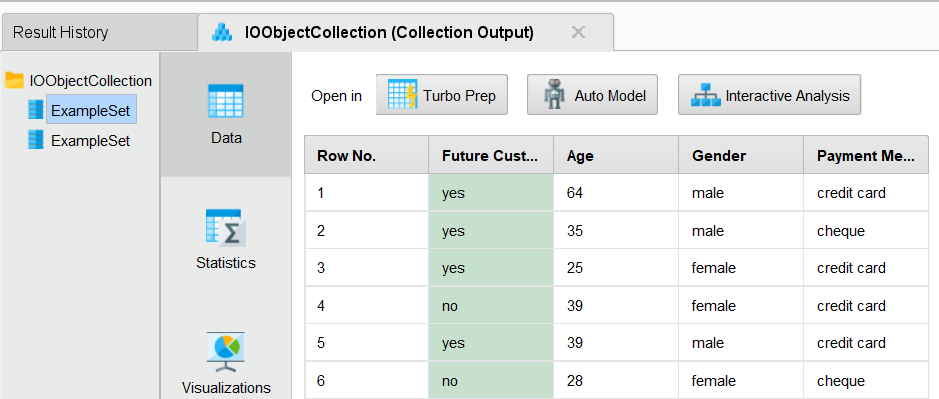Click the 'no' cell in row 4

491,306
